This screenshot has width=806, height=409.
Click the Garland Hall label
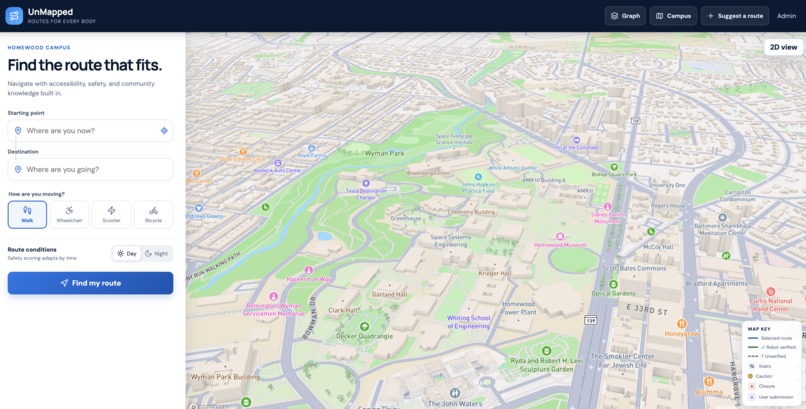point(390,294)
